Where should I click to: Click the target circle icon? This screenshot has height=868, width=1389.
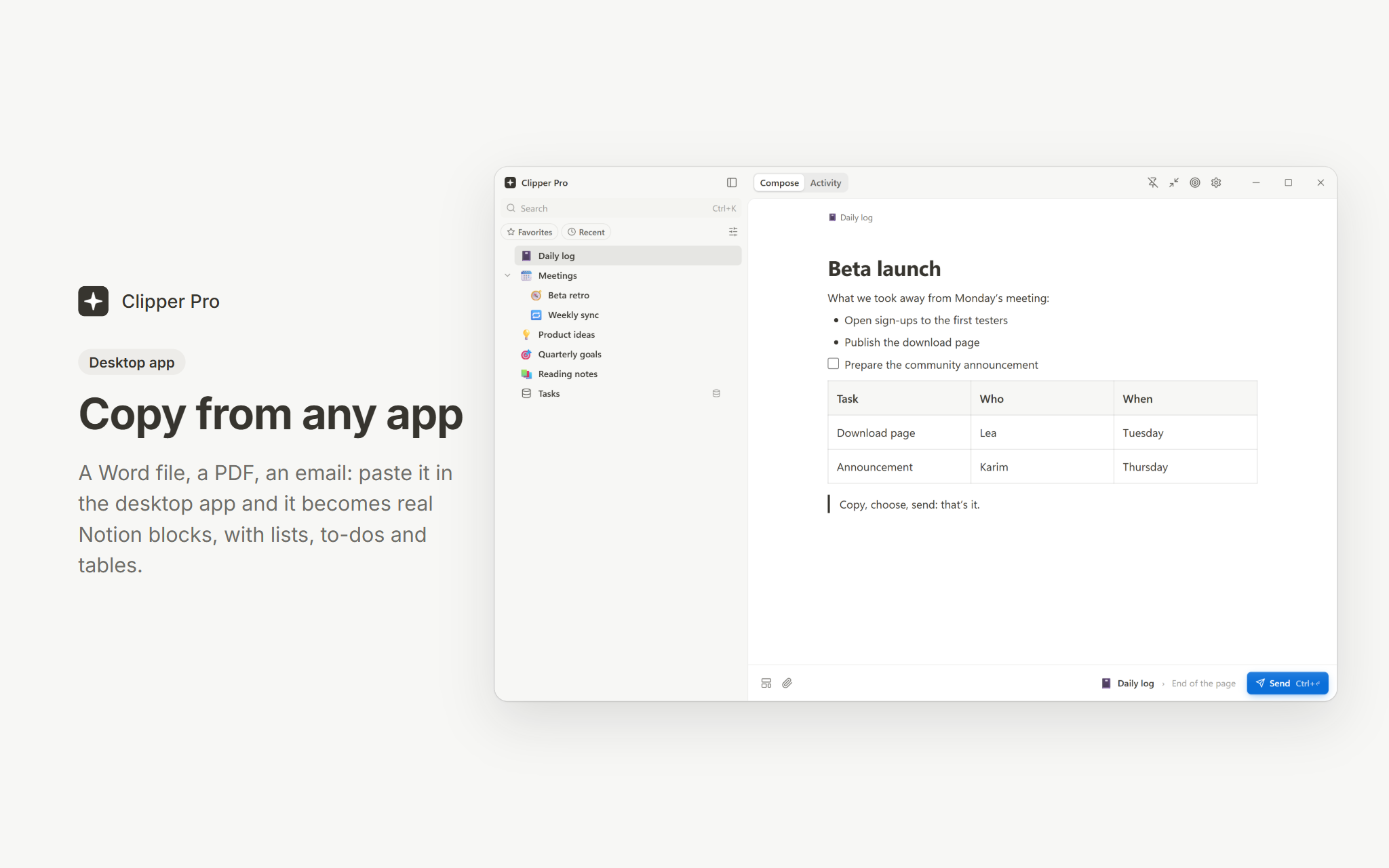tap(1195, 182)
